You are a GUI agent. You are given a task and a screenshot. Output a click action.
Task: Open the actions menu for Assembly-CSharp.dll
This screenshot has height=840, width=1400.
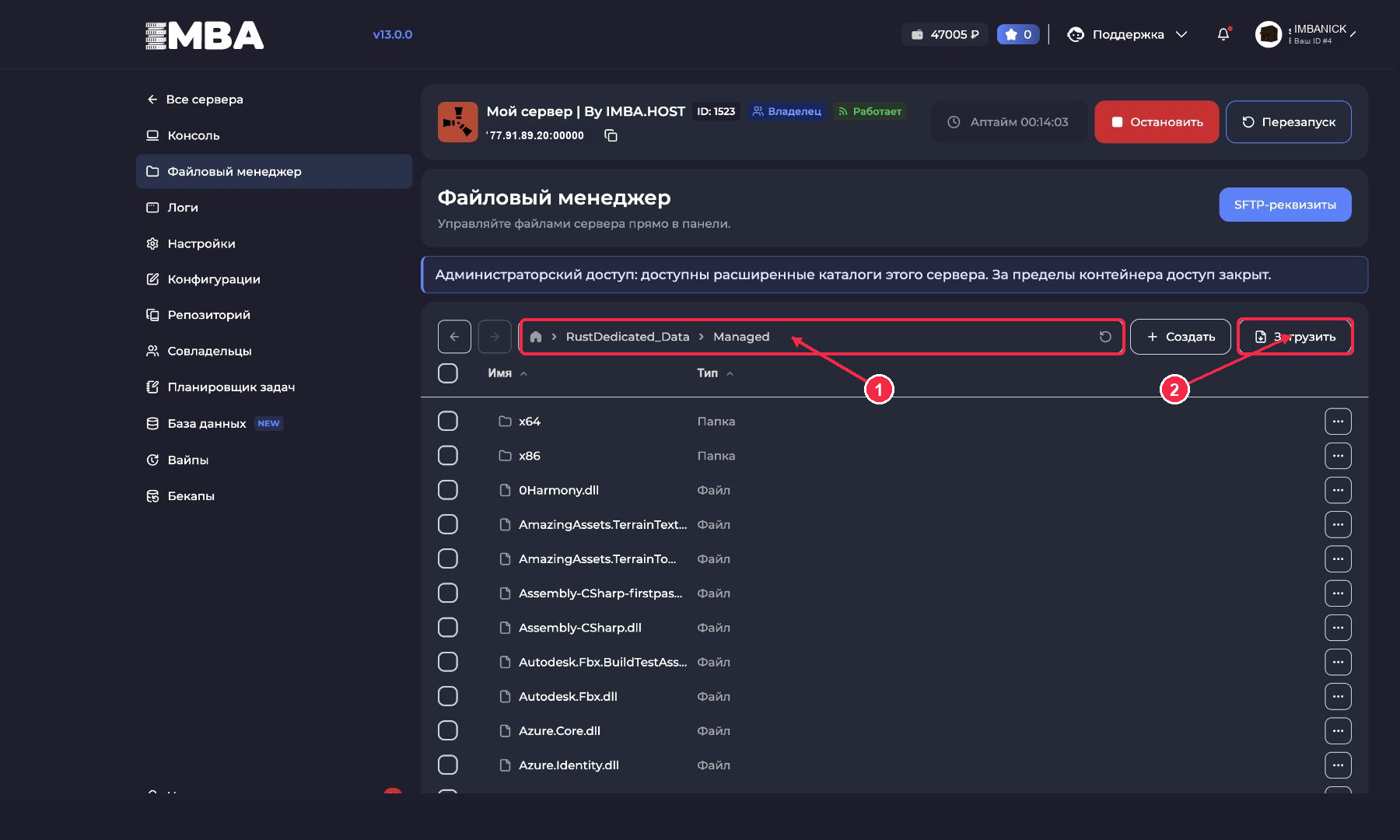tap(1338, 628)
